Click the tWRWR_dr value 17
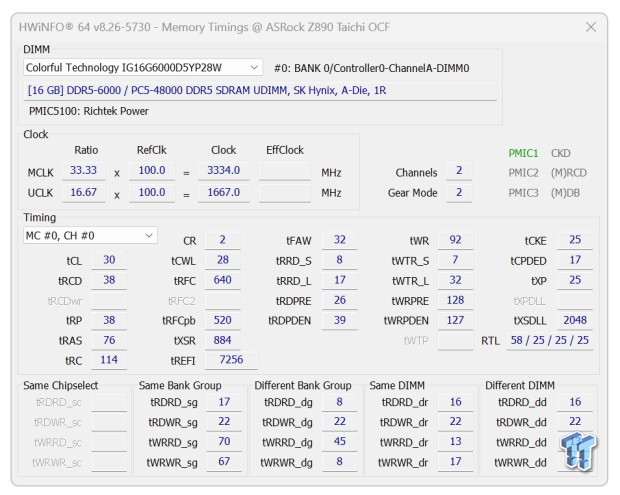Screen dimensions: 620x495 point(456,462)
